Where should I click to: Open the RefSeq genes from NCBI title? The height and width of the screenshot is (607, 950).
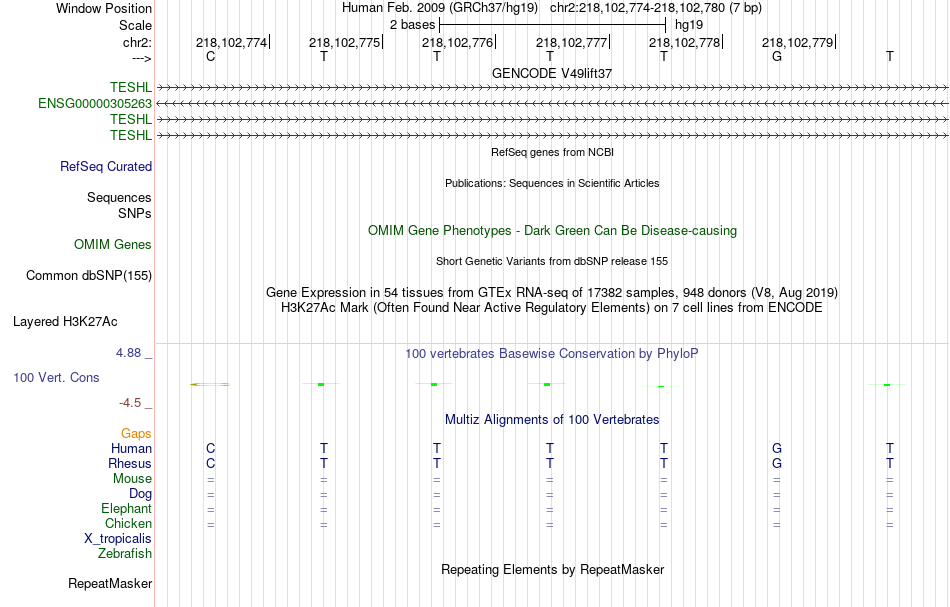552,152
